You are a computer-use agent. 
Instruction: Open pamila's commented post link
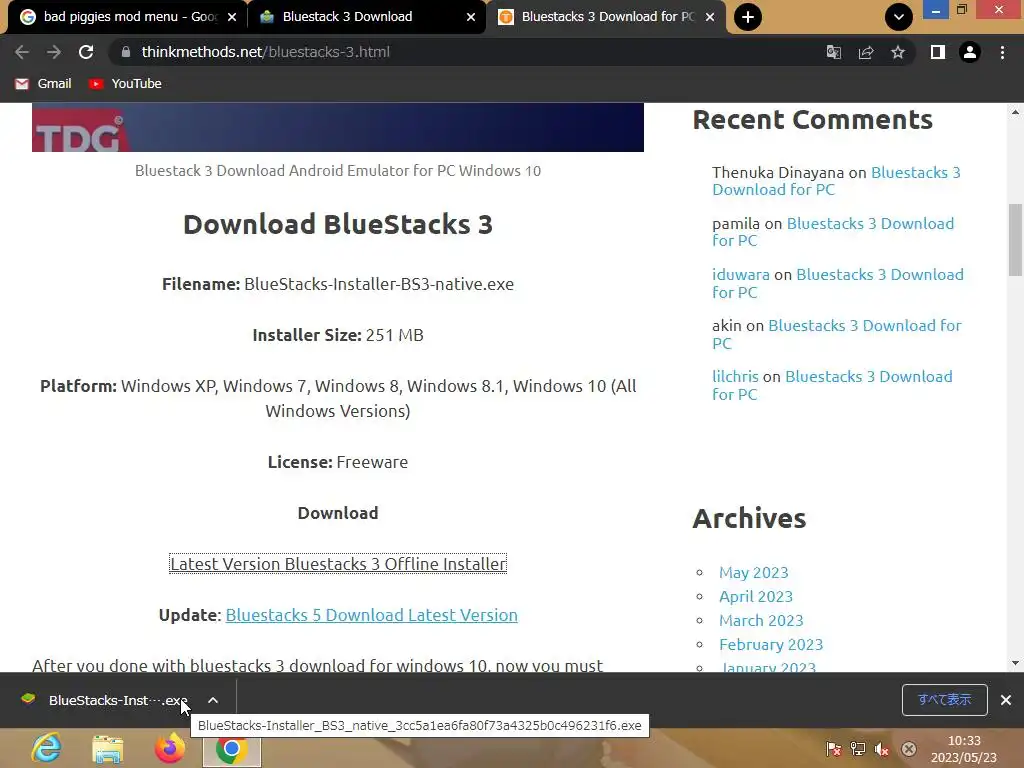coord(833,232)
